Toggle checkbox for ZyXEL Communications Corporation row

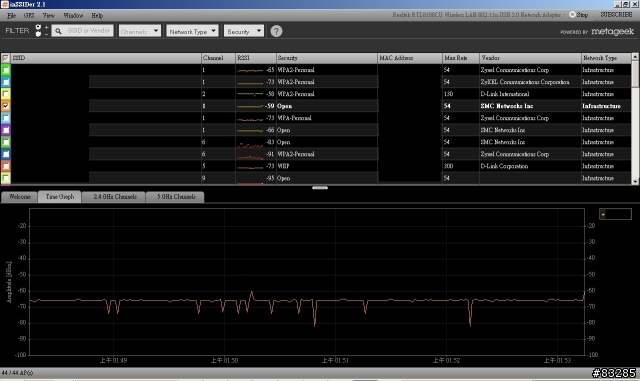tap(6, 82)
